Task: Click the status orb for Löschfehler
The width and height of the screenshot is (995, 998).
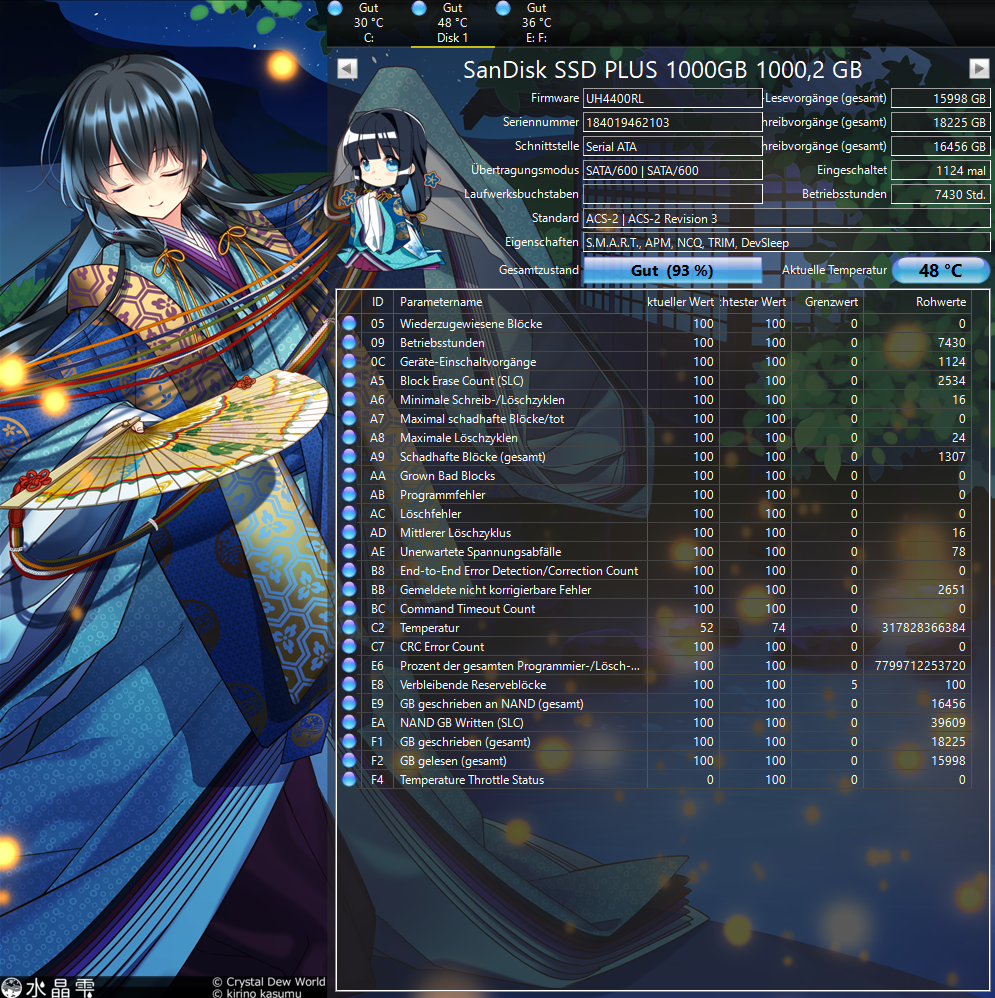Action: pyautogui.click(x=349, y=514)
